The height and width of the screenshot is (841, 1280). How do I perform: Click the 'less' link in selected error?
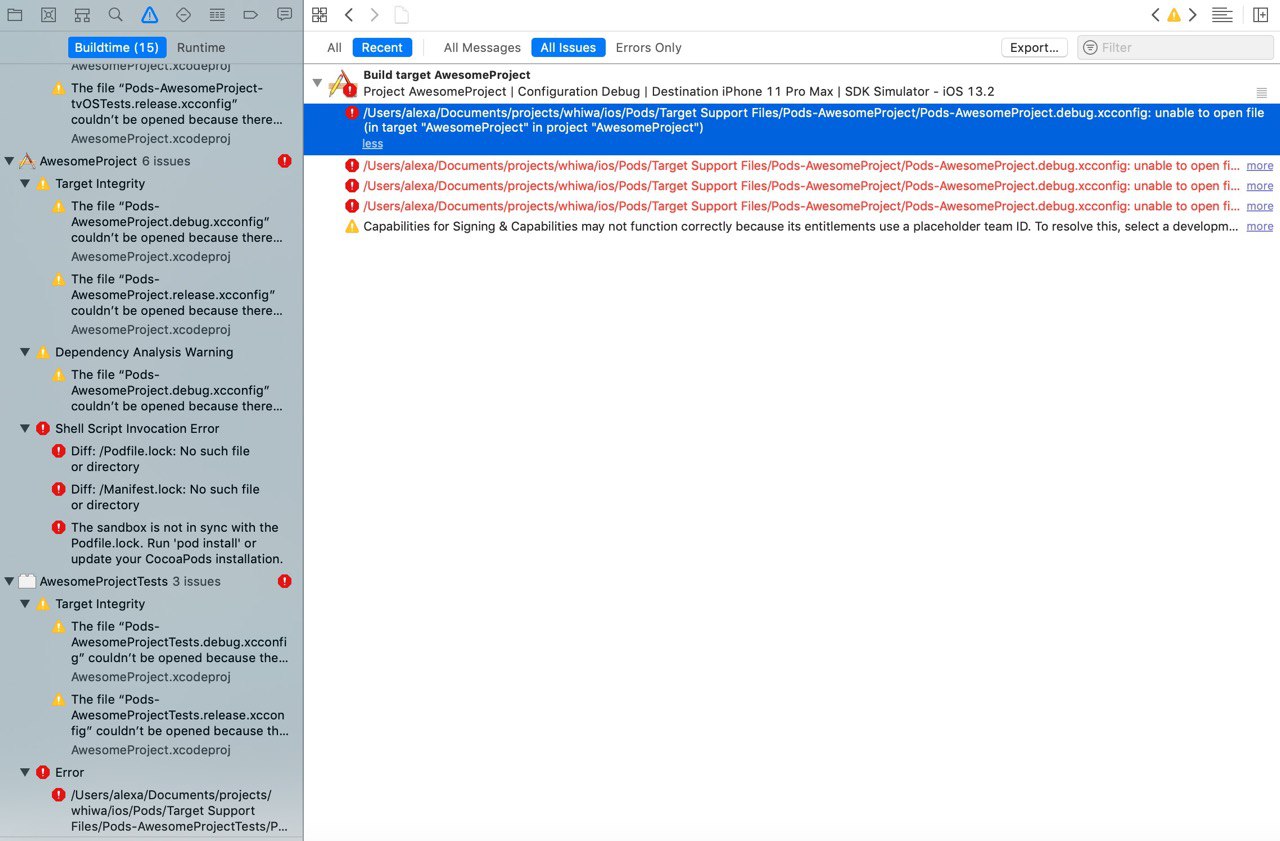coord(372,144)
